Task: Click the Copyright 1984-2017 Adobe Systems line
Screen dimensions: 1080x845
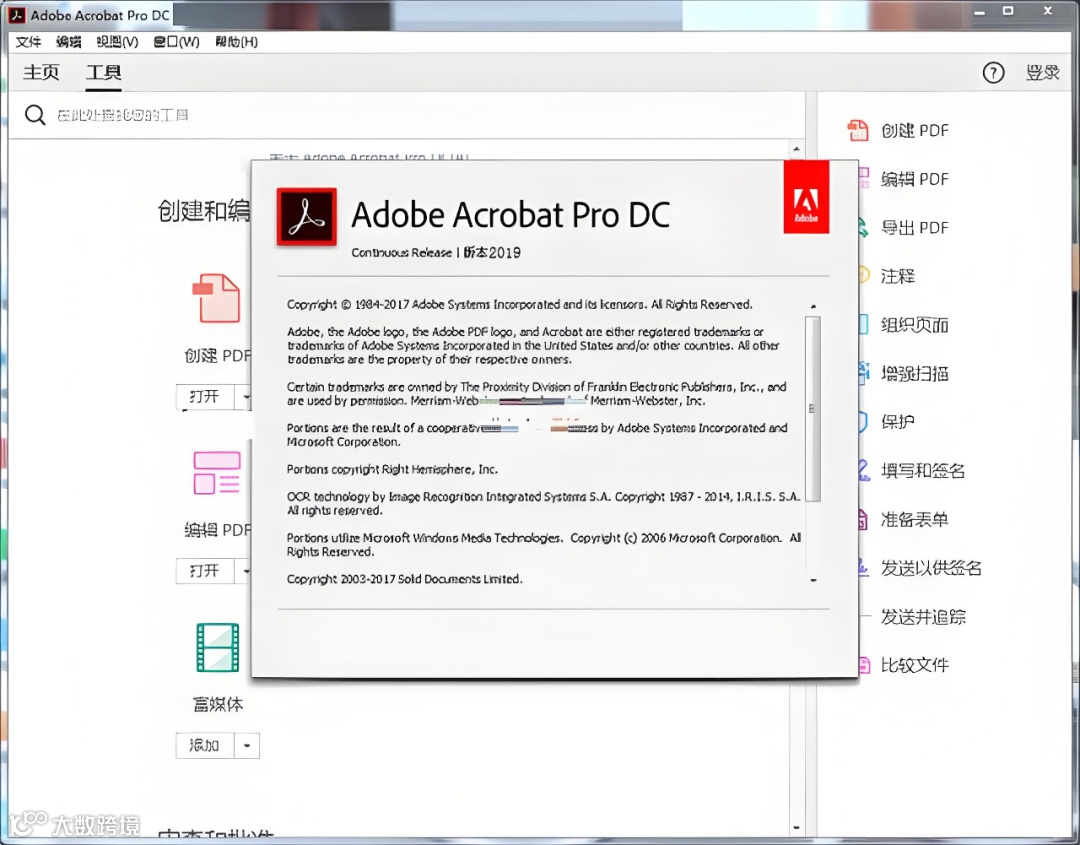Action: click(x=519, y=304)
